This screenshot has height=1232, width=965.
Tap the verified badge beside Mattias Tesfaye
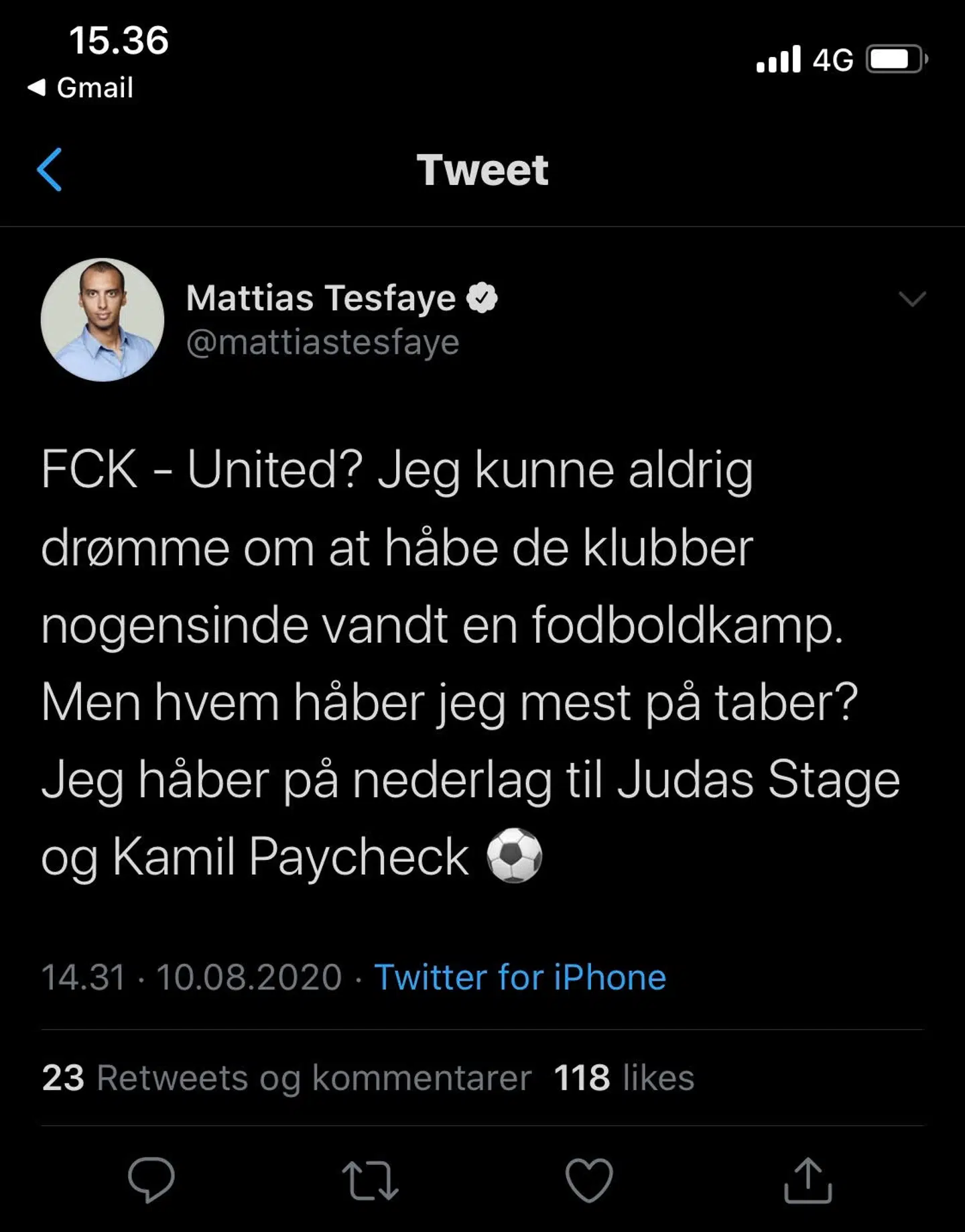pos(482,298)
